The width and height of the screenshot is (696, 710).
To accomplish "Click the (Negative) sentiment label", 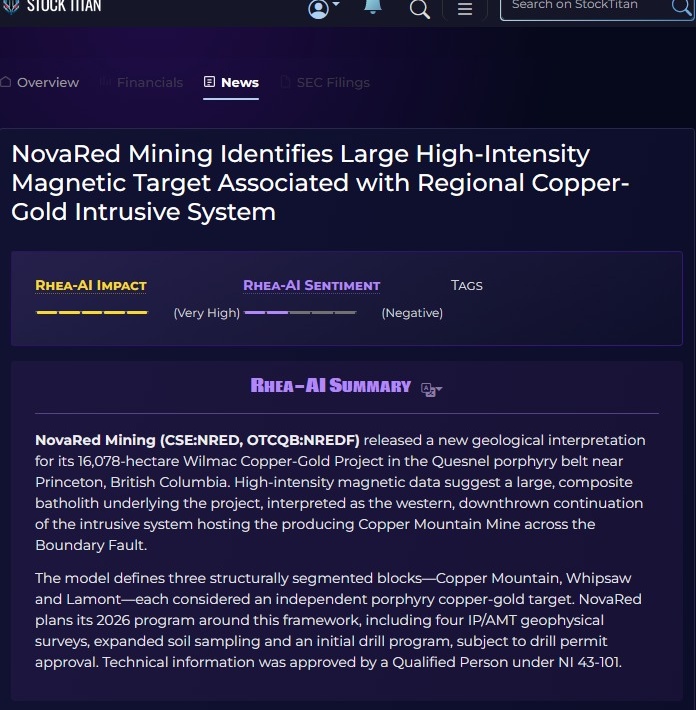I will 412,313.
